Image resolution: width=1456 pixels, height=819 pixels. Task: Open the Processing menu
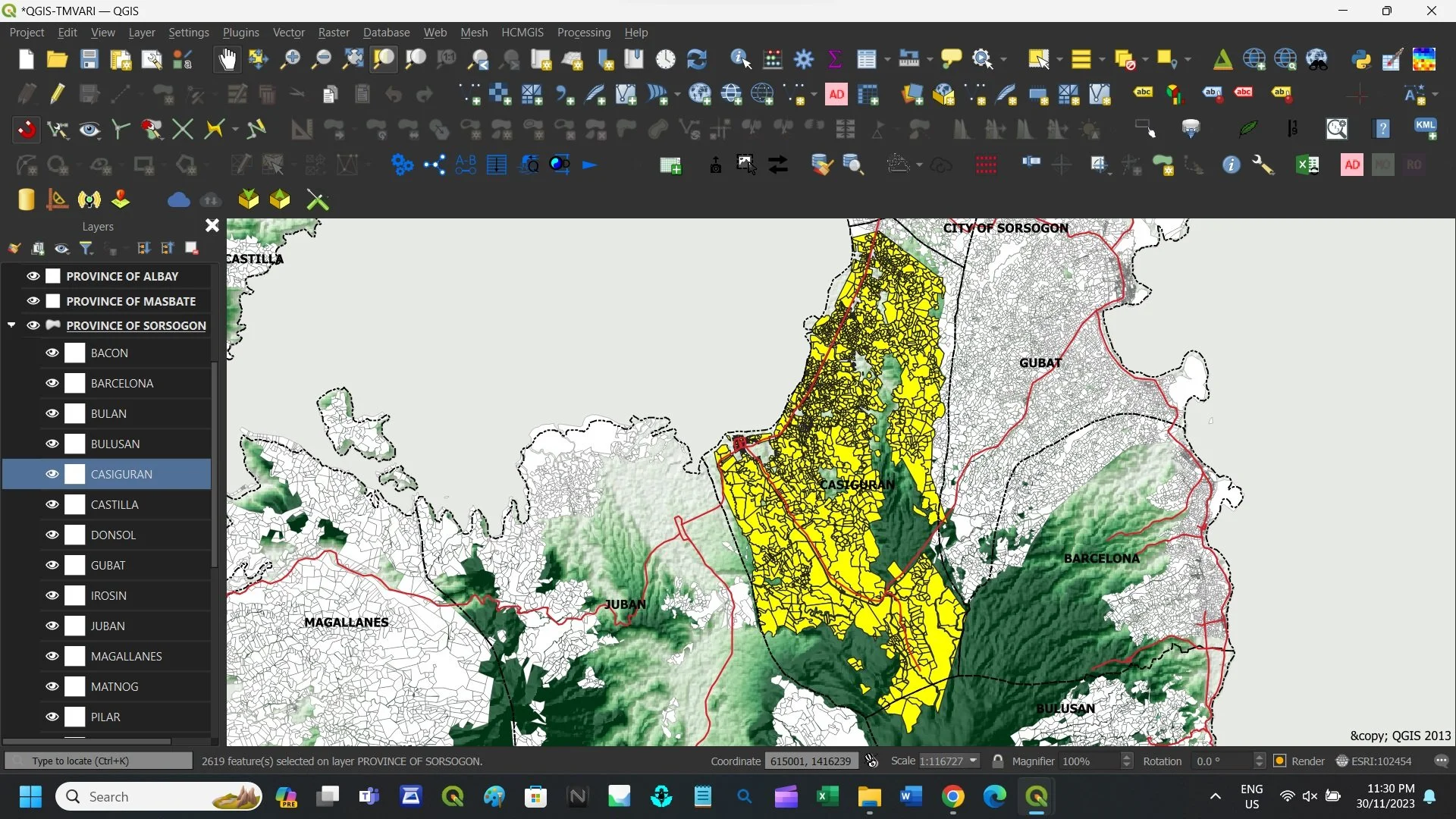tap(583, 33)
